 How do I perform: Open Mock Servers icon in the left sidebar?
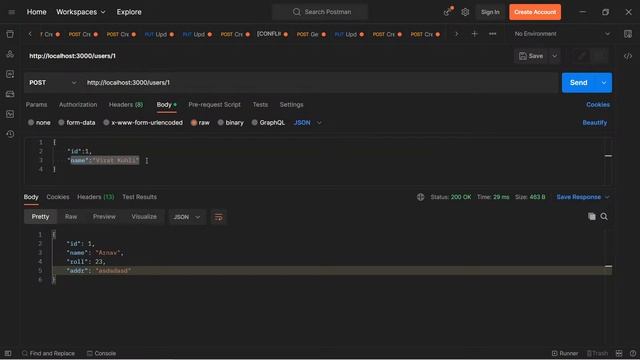(10, 94)
